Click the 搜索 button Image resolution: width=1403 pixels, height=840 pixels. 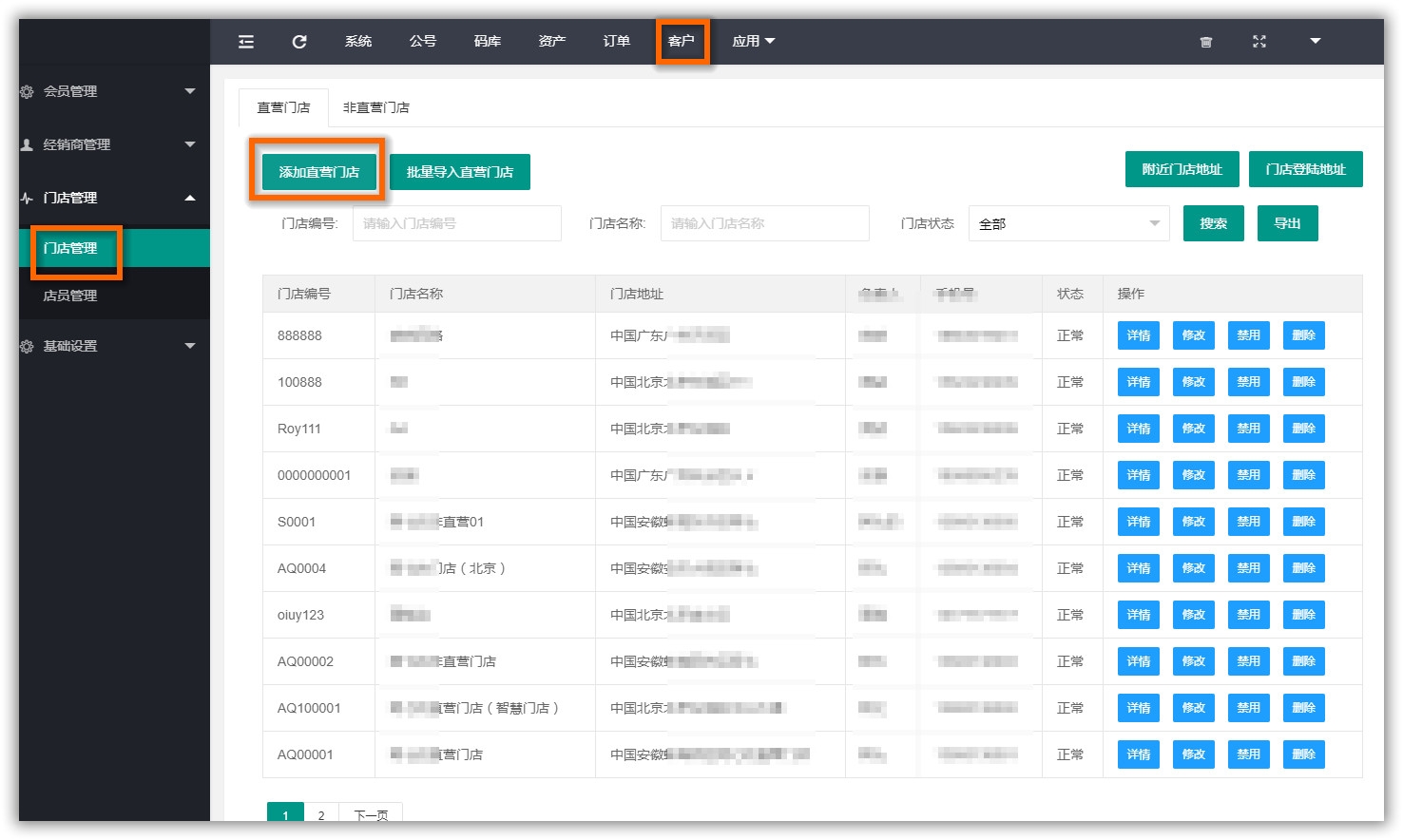click(1214, 223)
